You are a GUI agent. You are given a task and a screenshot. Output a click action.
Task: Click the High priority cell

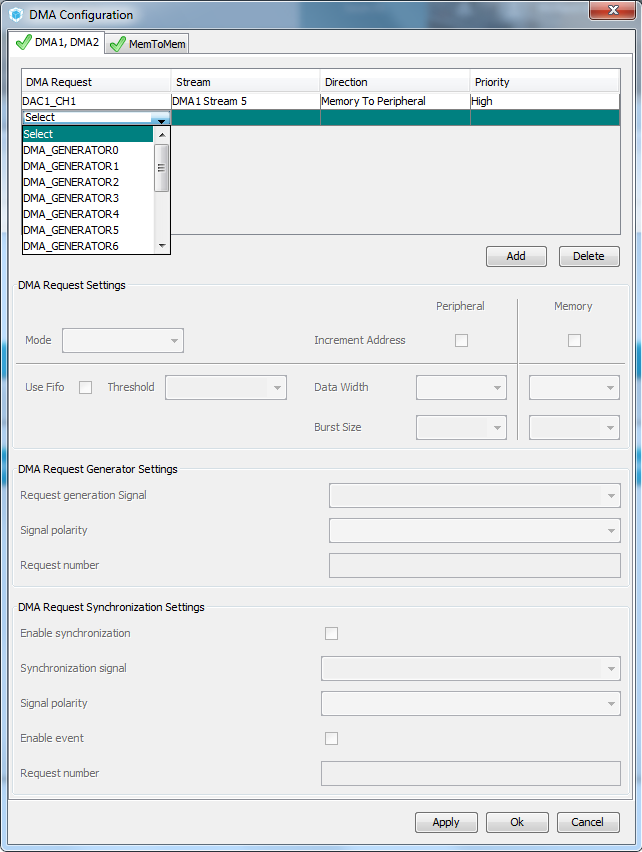tap(545, 101)
